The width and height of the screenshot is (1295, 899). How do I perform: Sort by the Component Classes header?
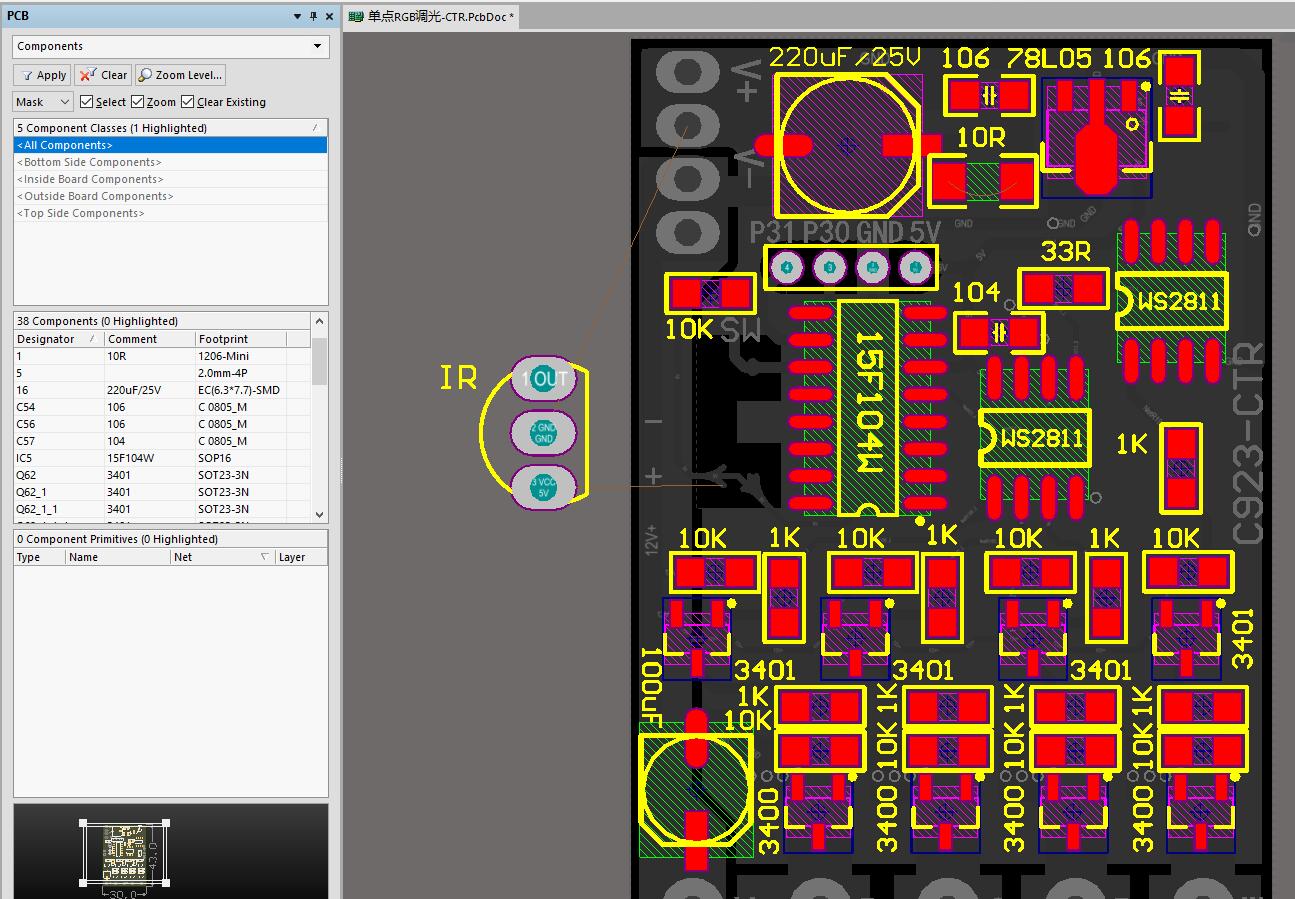[171, 128]
